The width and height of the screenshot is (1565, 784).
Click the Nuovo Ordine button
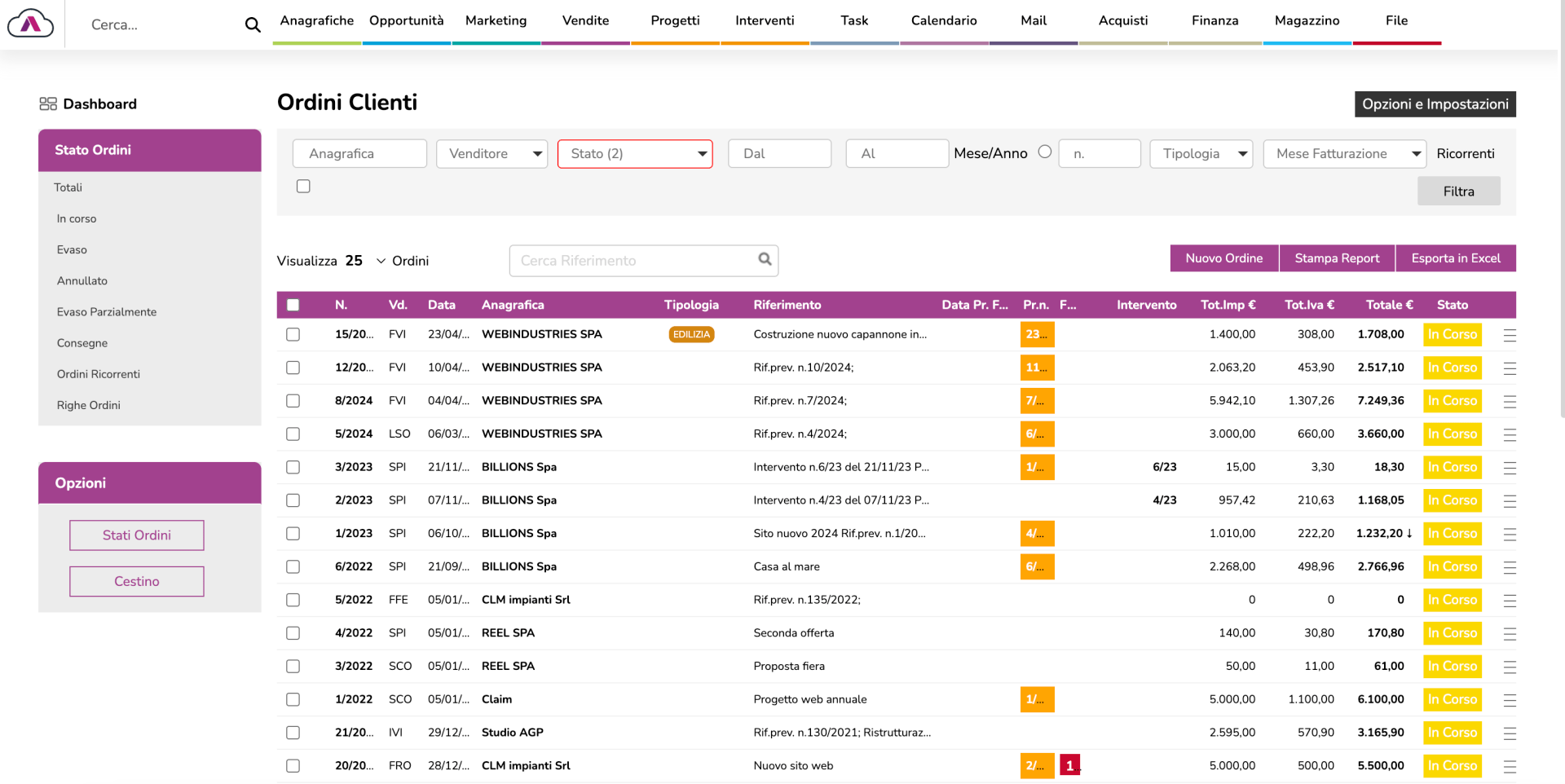coord(1223,258)
